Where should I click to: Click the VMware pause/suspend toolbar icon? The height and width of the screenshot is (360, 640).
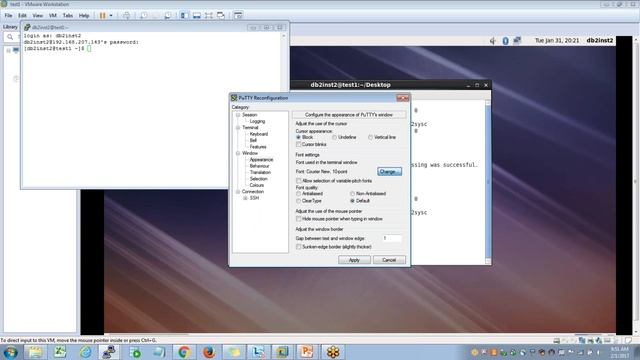coord(102,16)
